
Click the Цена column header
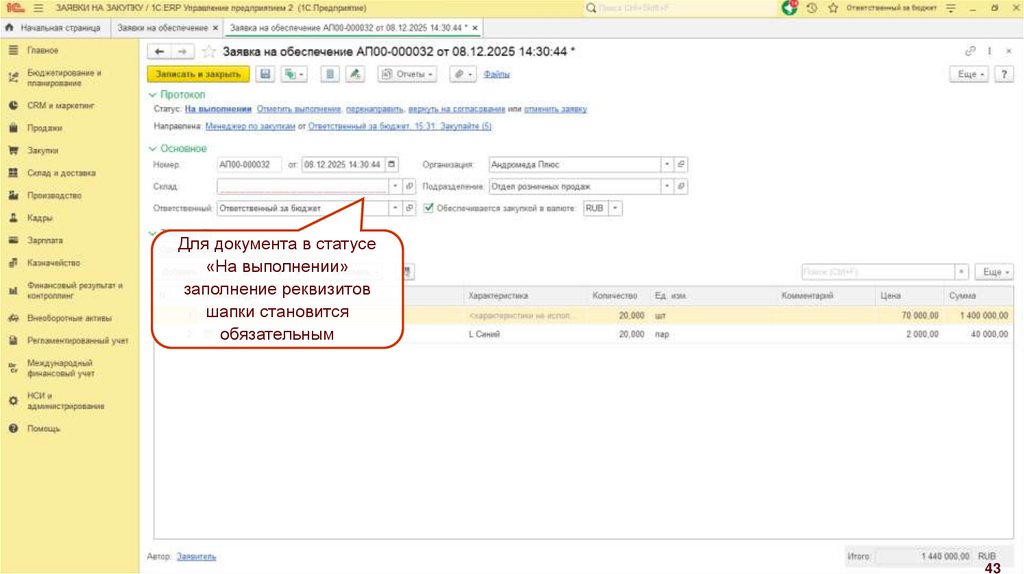tap(890, 296)
